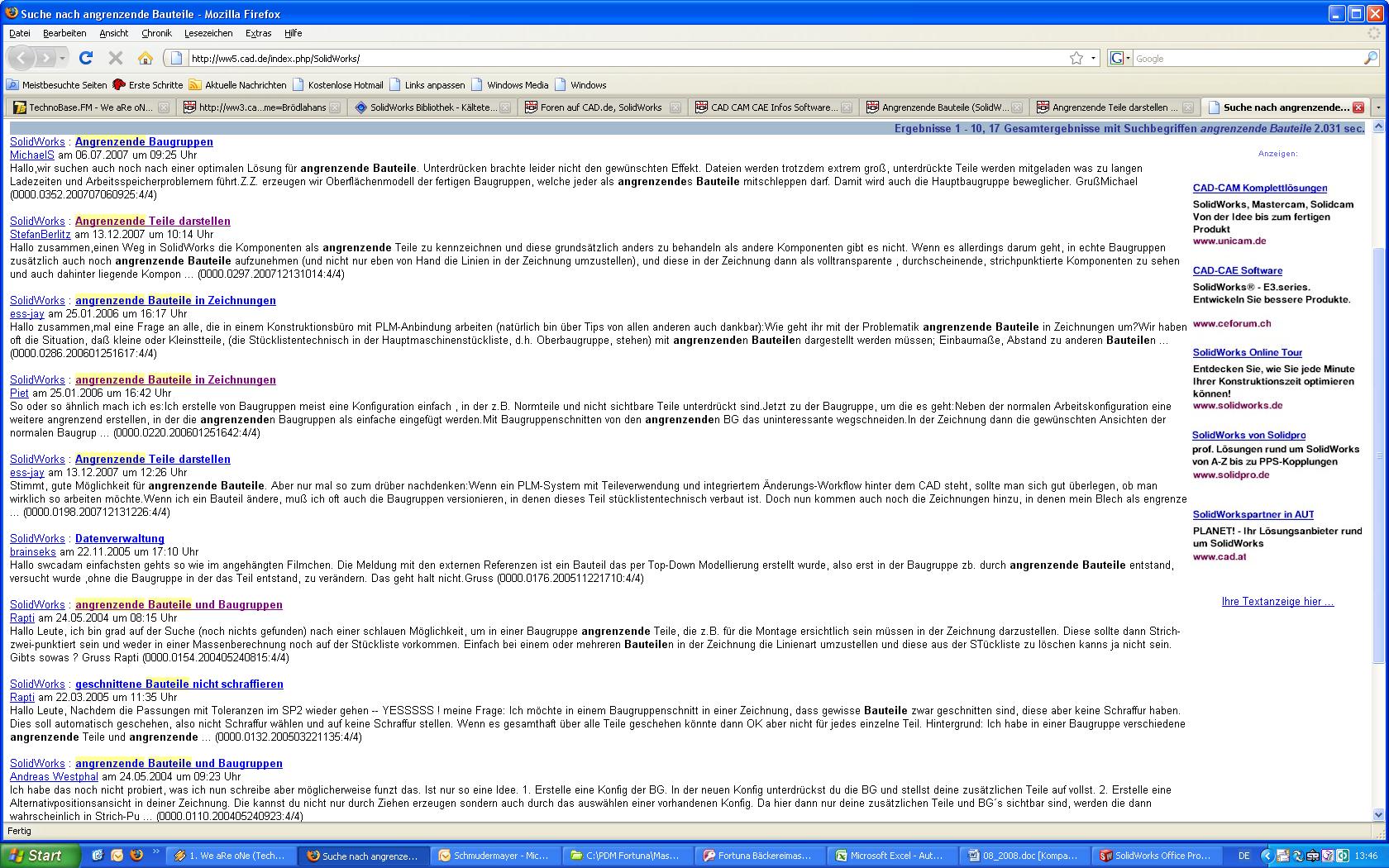Close the TechnoBase.FM tab

[x=164, y=107]
